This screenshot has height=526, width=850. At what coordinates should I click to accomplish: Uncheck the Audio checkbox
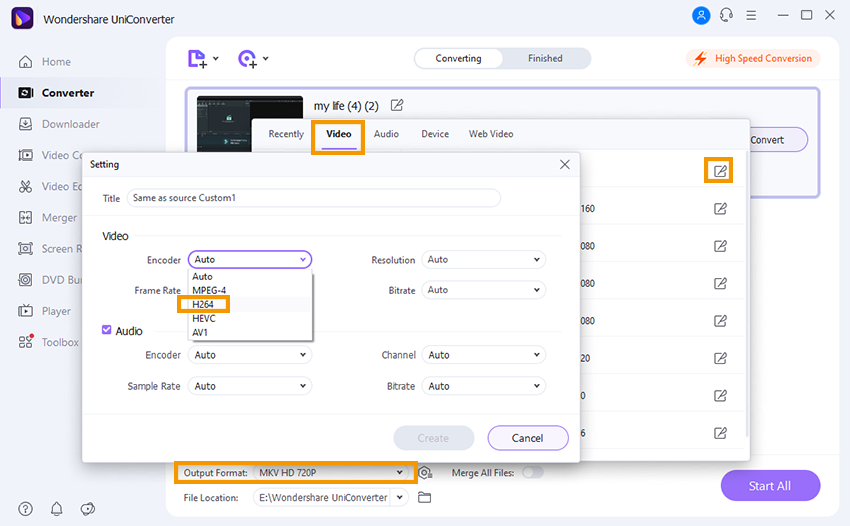[x=108, y=330]
